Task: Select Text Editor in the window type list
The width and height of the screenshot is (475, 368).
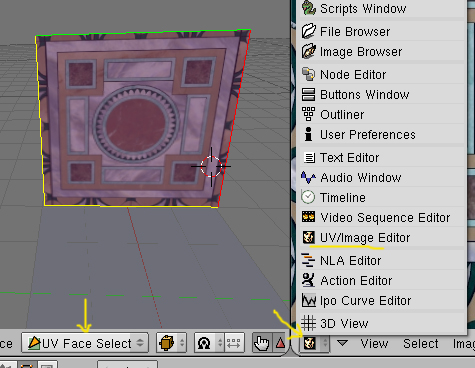Action: point(382,157)
